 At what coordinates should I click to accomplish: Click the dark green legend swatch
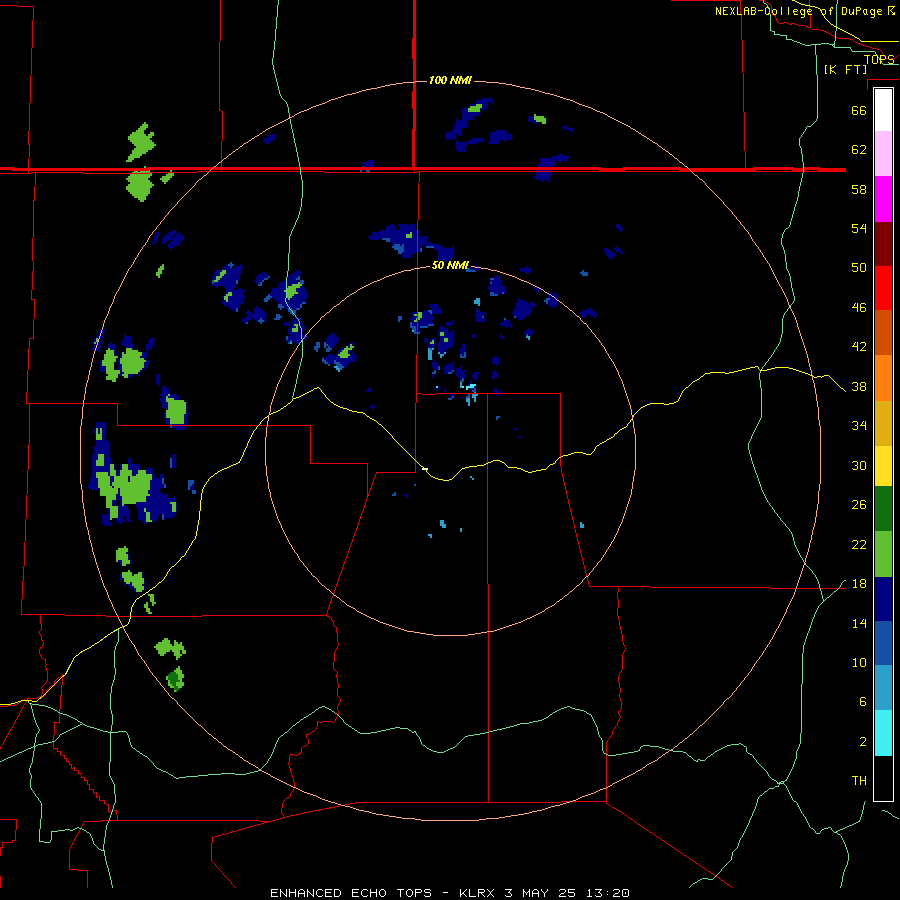pos(883,509)
